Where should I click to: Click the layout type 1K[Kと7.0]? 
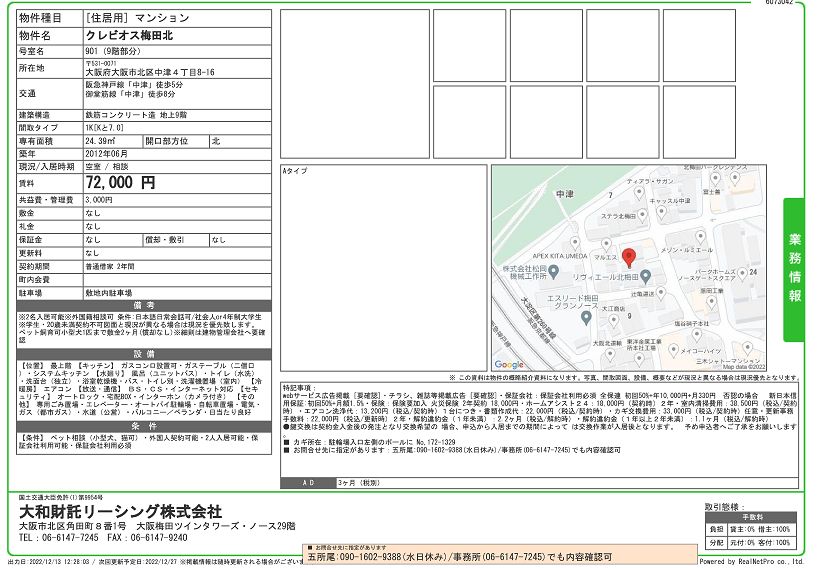(105, 128)
